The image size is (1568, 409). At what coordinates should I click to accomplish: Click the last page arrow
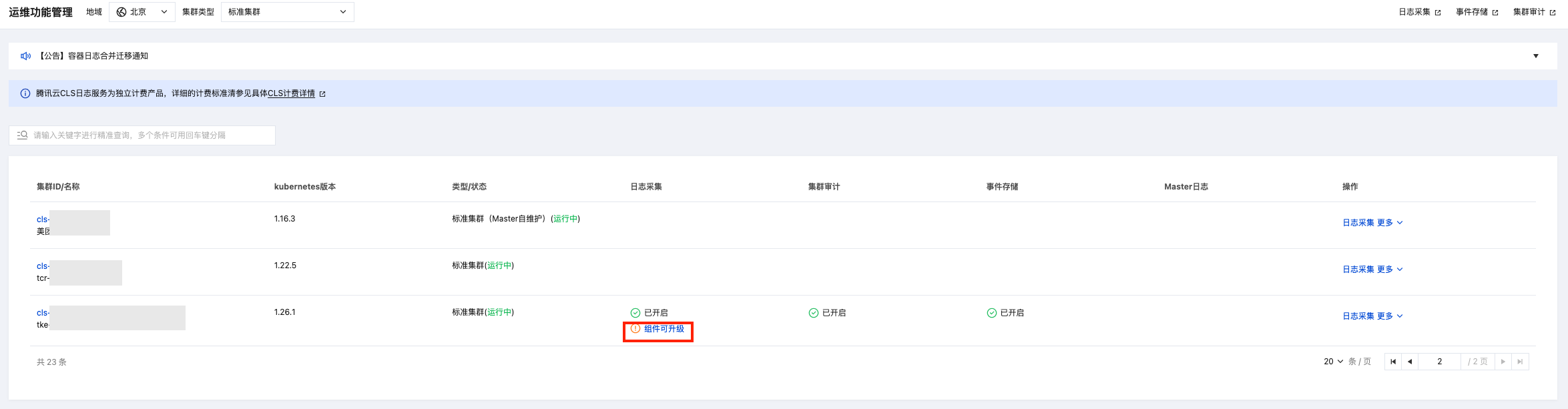pos(1520,362)
